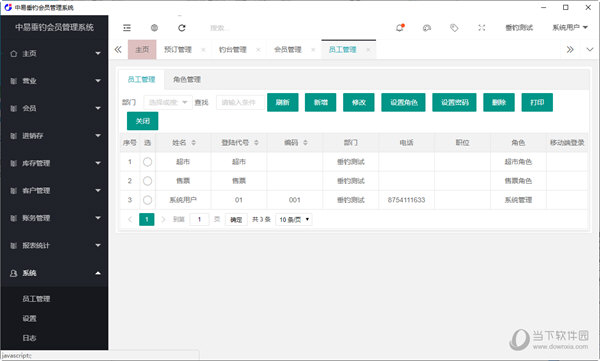Click the globe icon in top toolbar
This screenshot has height=361, width=600.
click(154, 28)
